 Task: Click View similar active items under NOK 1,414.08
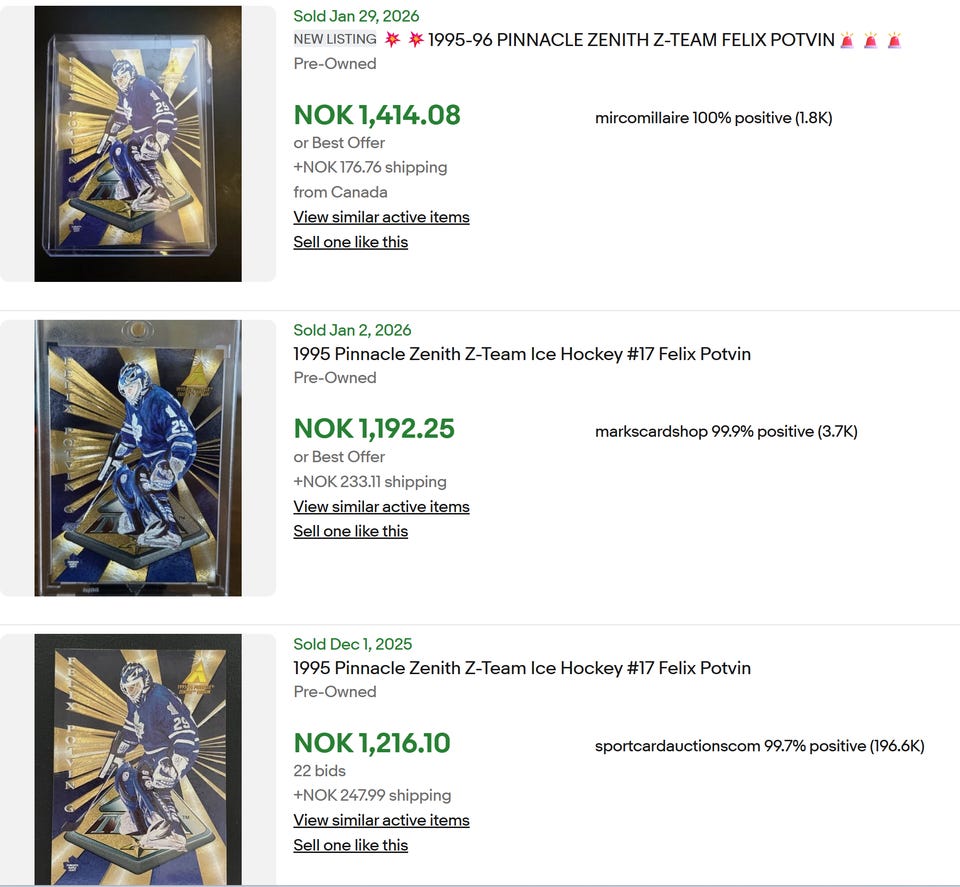(x=381, y=217)
